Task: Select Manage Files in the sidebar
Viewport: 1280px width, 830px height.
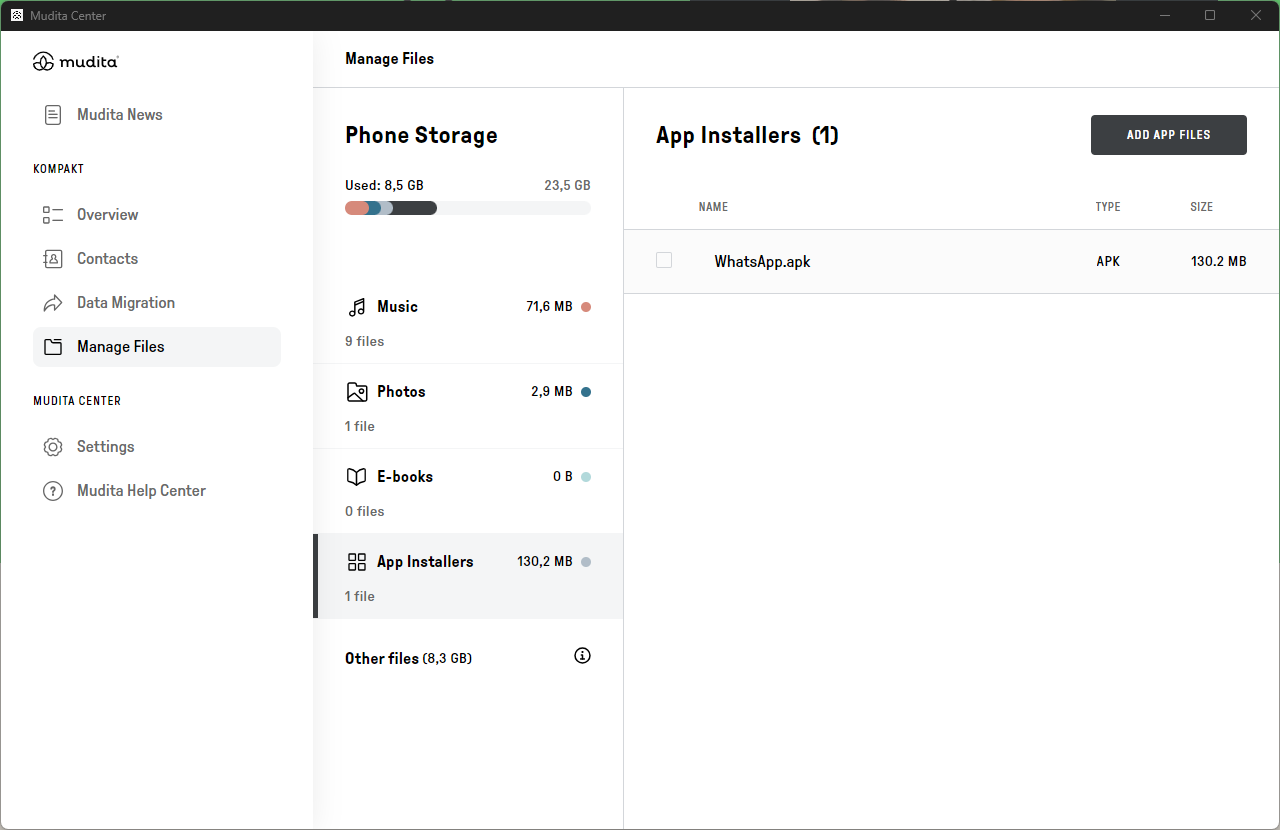Action: click(157, 347)
